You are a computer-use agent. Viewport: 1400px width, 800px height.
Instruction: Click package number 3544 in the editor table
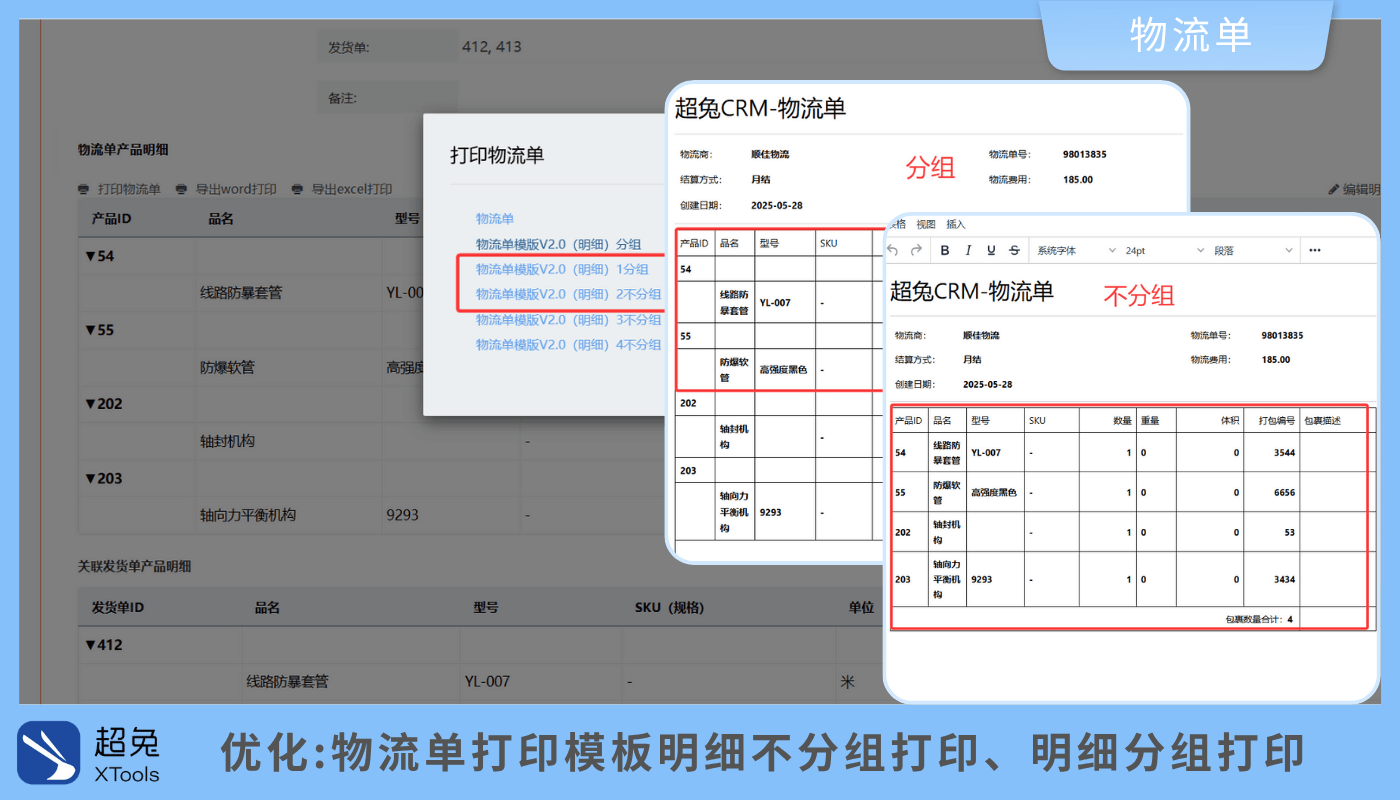coord(1285,453)
